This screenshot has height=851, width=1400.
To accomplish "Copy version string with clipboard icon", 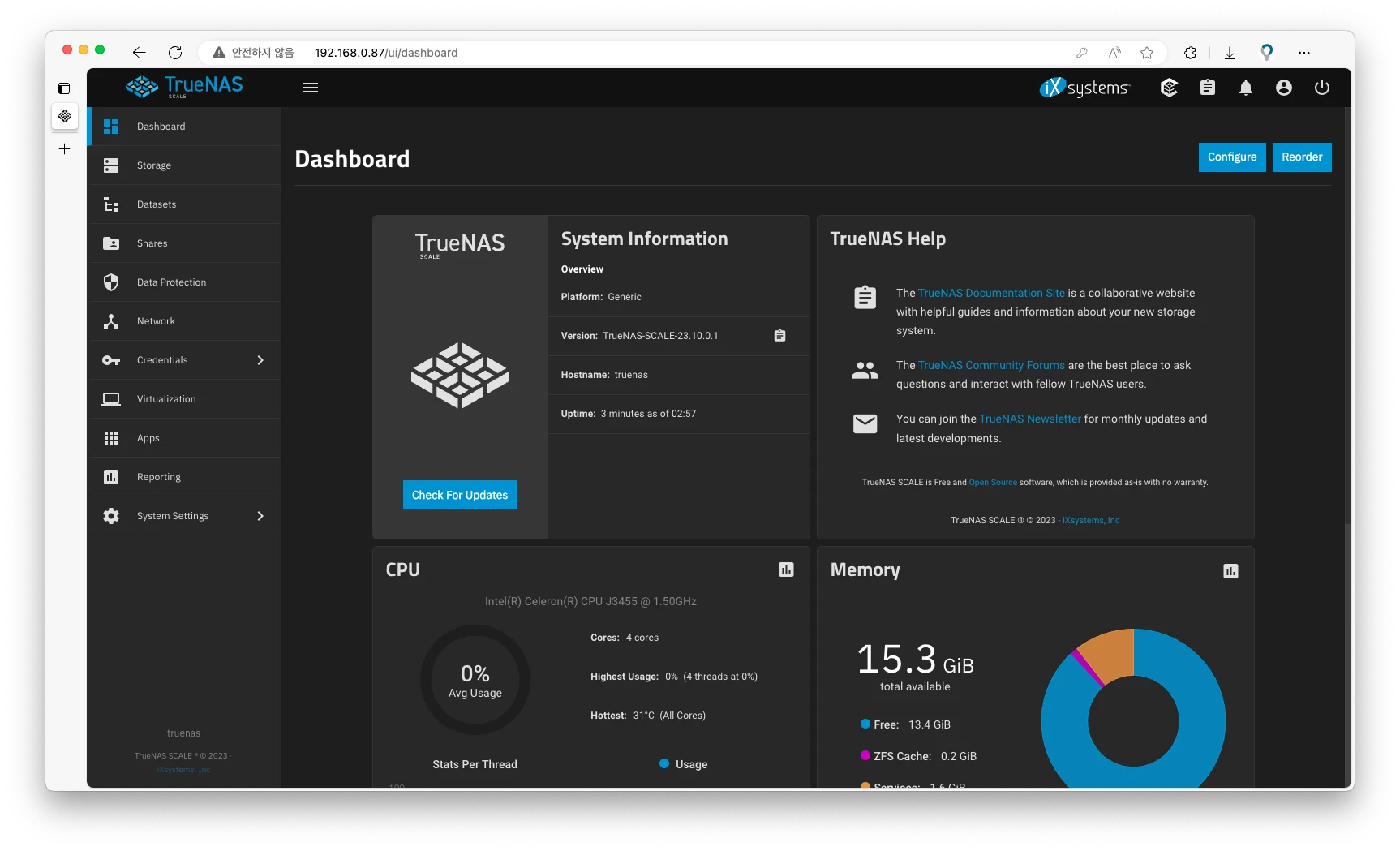I will pyautogui.click(x=779, y=336).
